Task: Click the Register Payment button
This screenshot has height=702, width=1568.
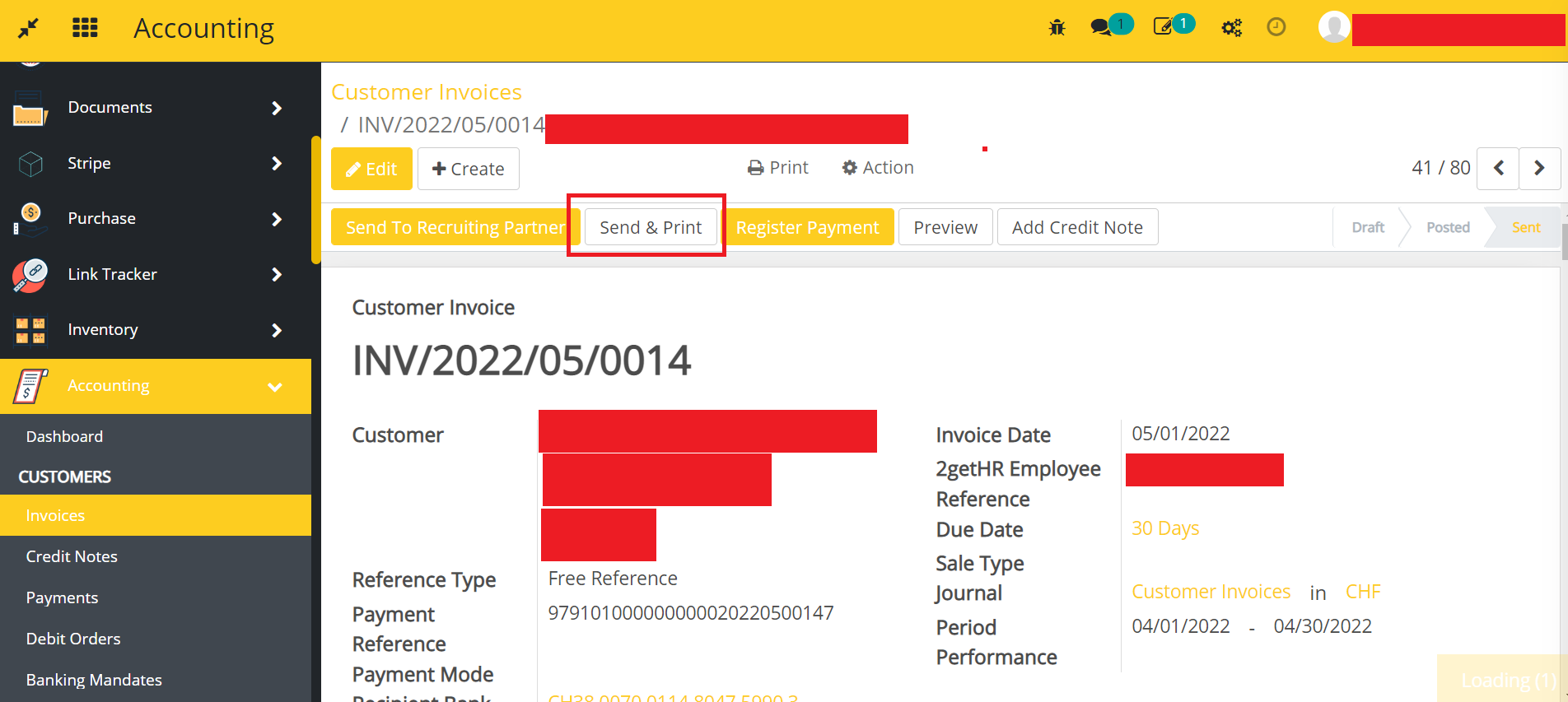Action: [x=807, y=227]
